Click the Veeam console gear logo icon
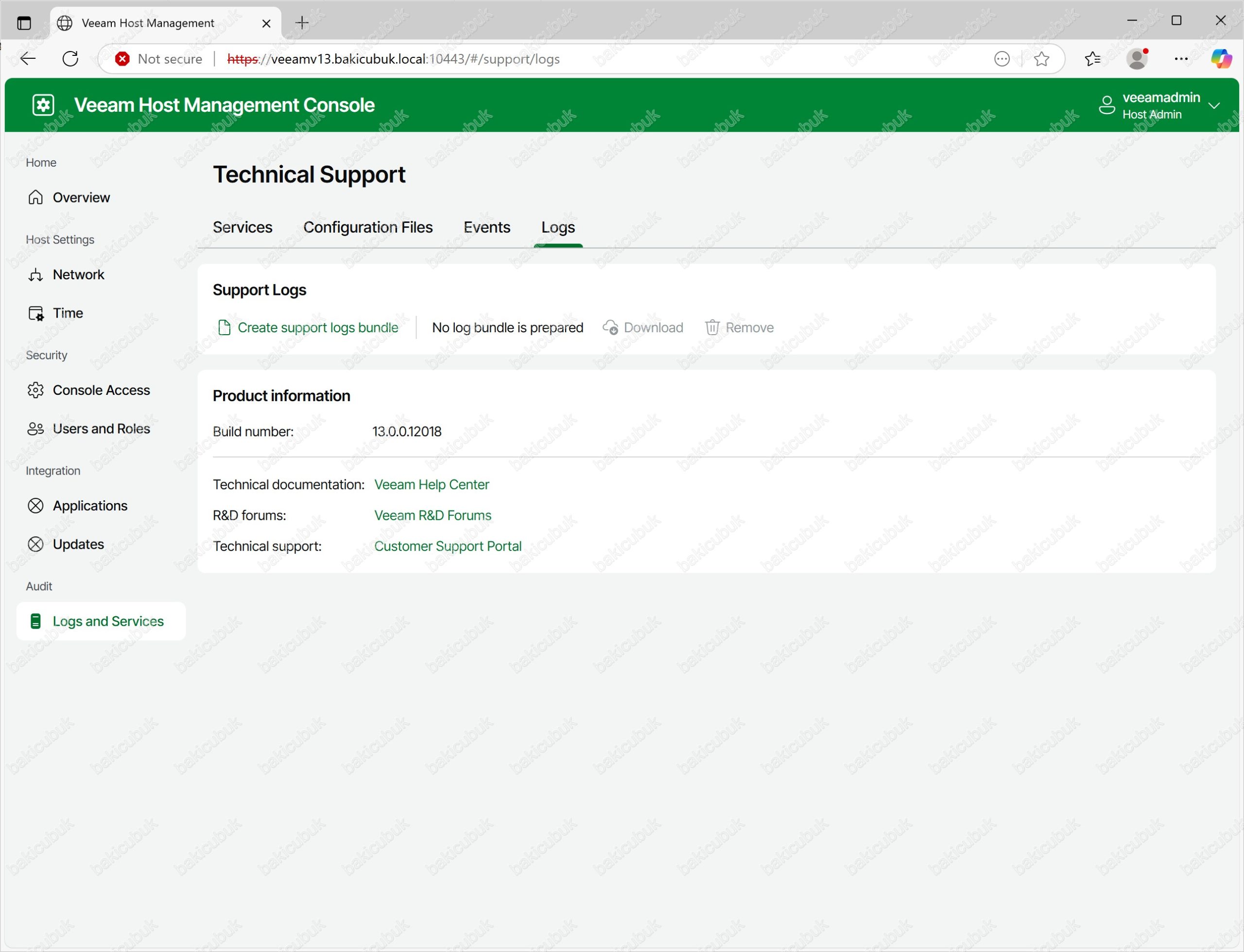This screenshot has width=1244, height=952. 43,105
